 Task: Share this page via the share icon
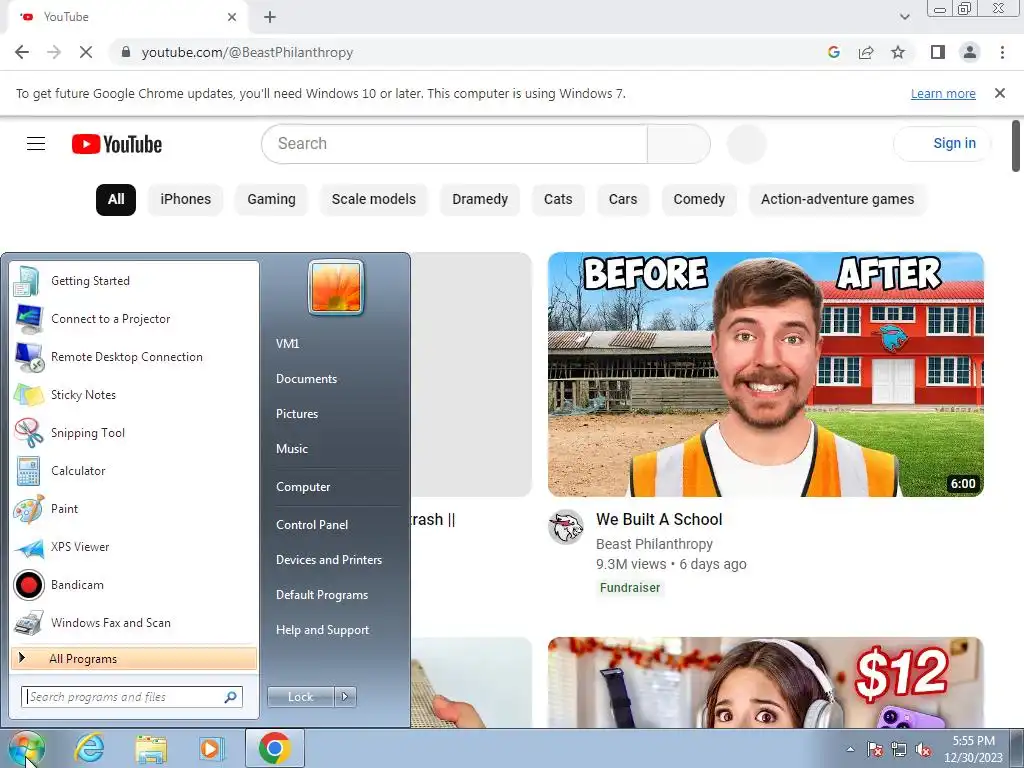[x=866, y=52]
